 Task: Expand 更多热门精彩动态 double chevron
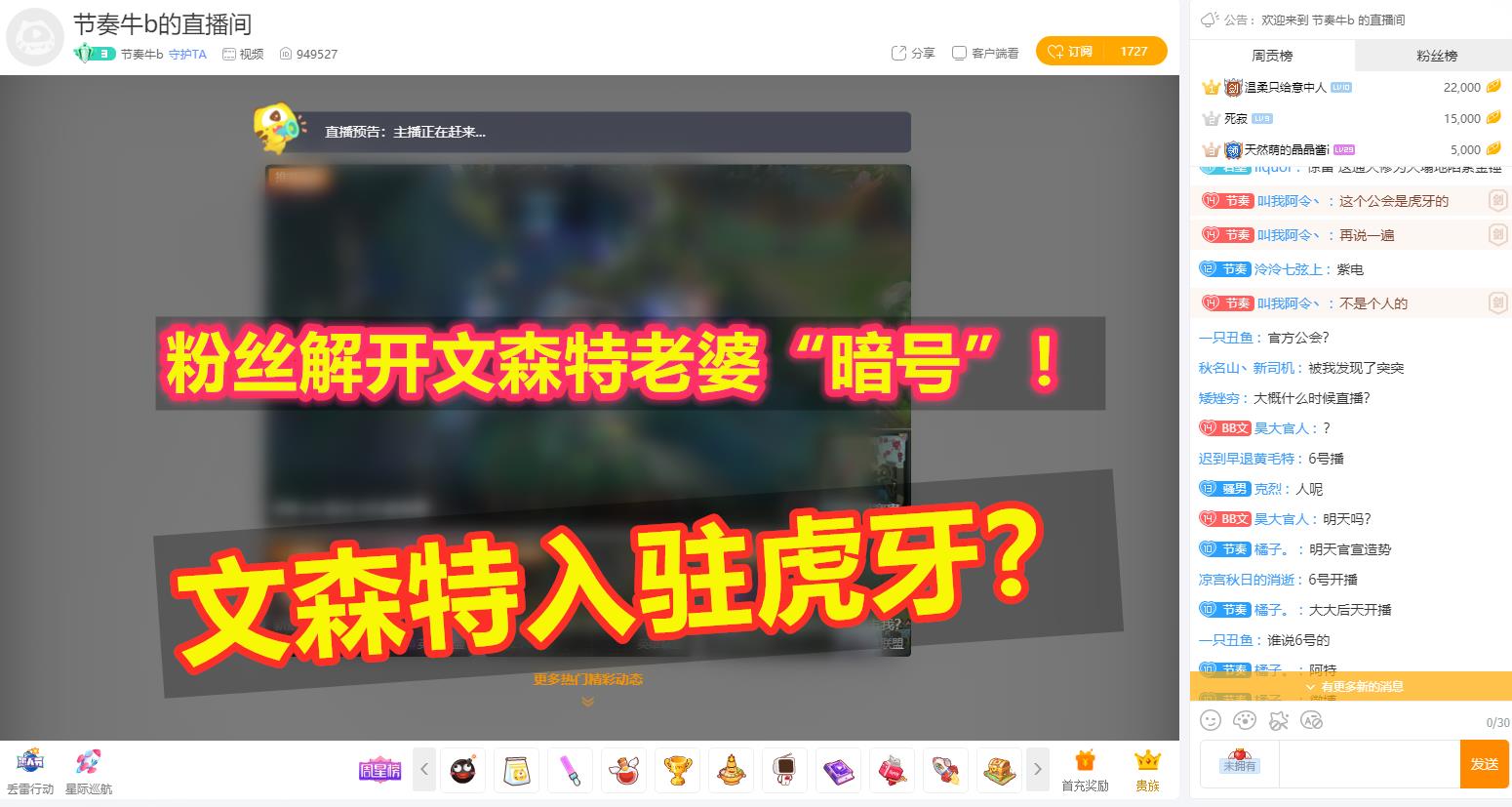coord(587,701)
